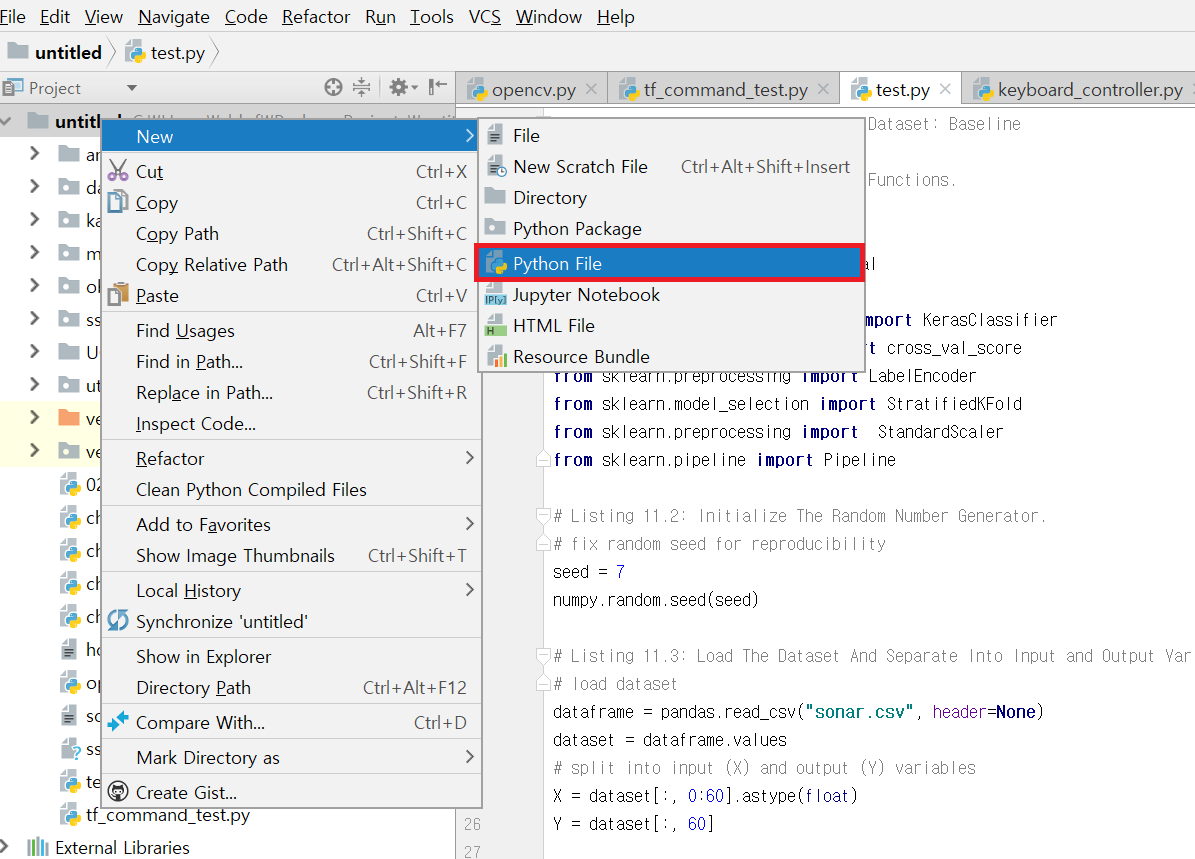The width and height of the screenshot is (1195, 859).
Task: Click the Jupyter Notebook icon
Action: pyautogui.click(x=496, y=296)
